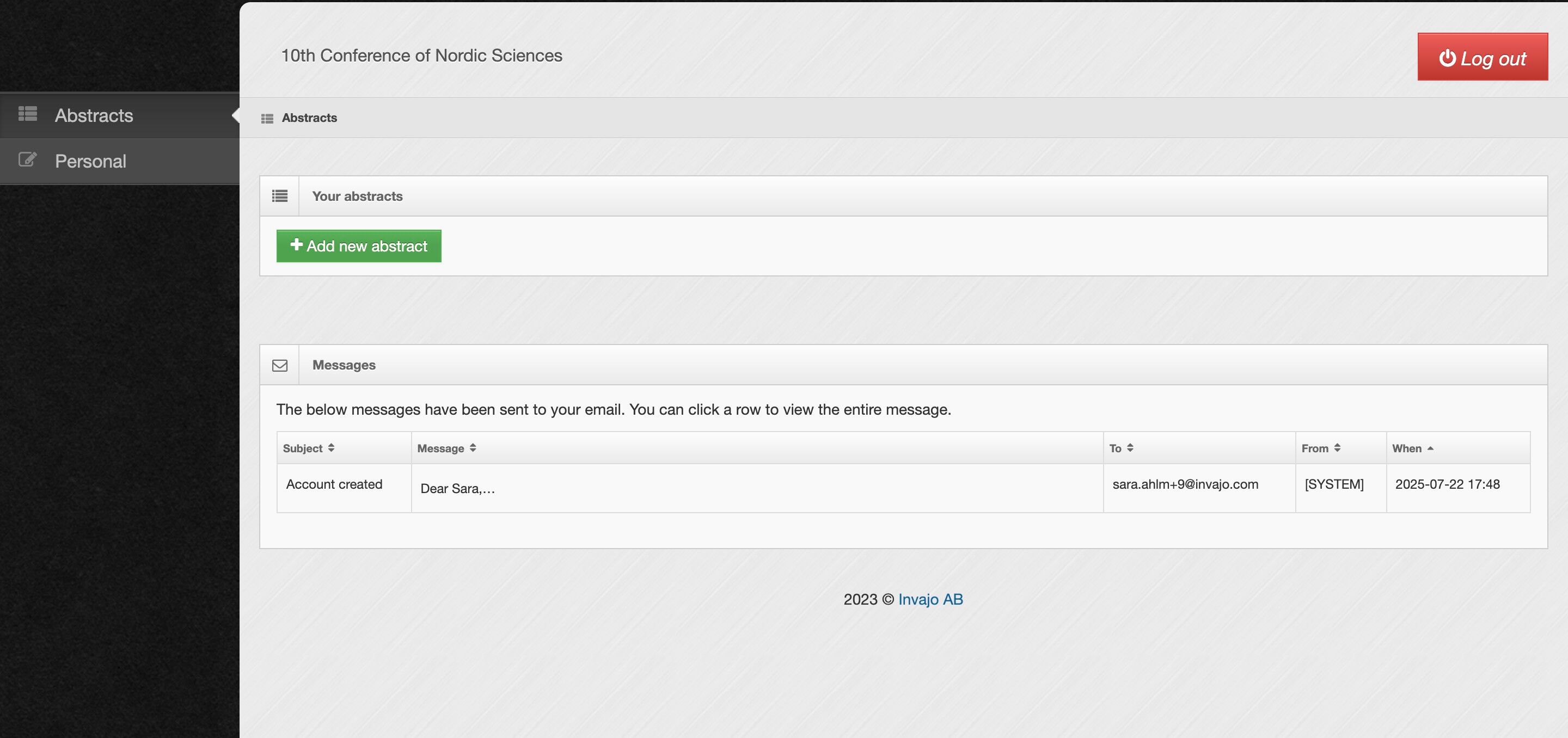1568x738 pixels.
Task: Click the Your abstracts panel list icon
Action: pyautogui.click(x=279, y=196)
